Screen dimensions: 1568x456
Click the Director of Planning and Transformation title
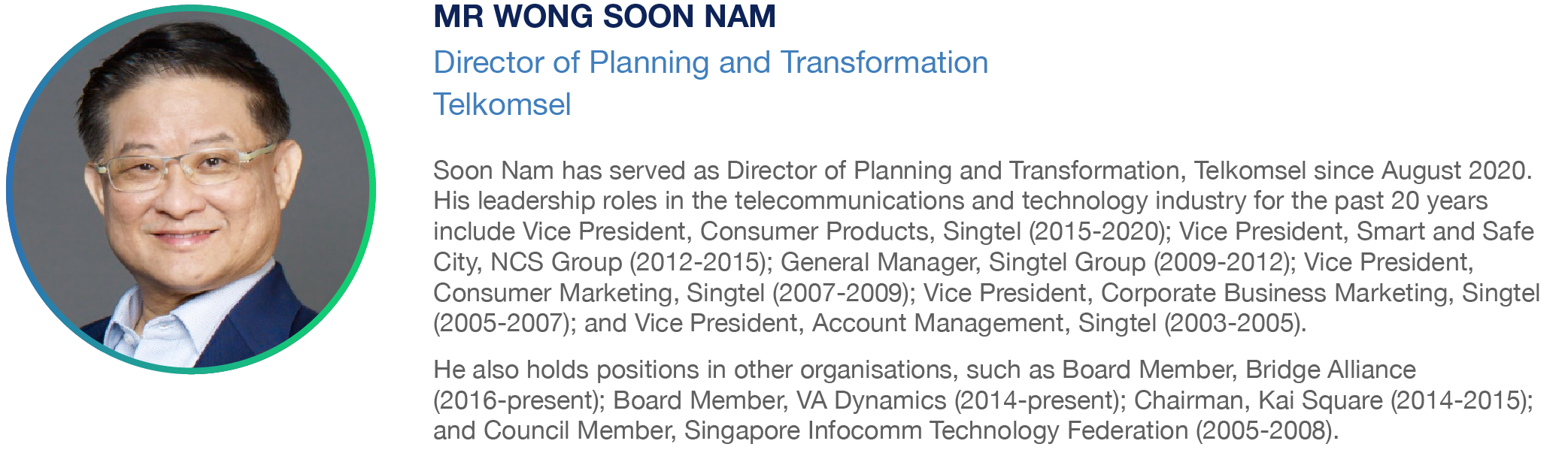click(x=711, y=62)
